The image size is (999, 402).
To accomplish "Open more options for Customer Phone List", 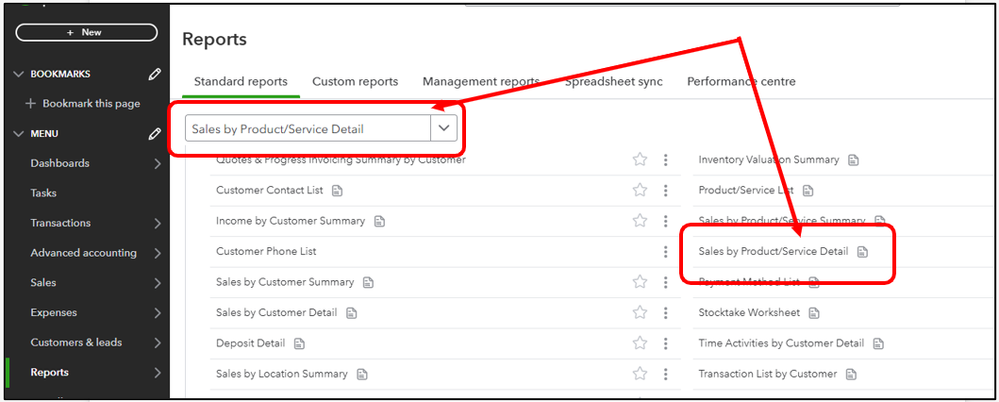I will coord(666,251).
